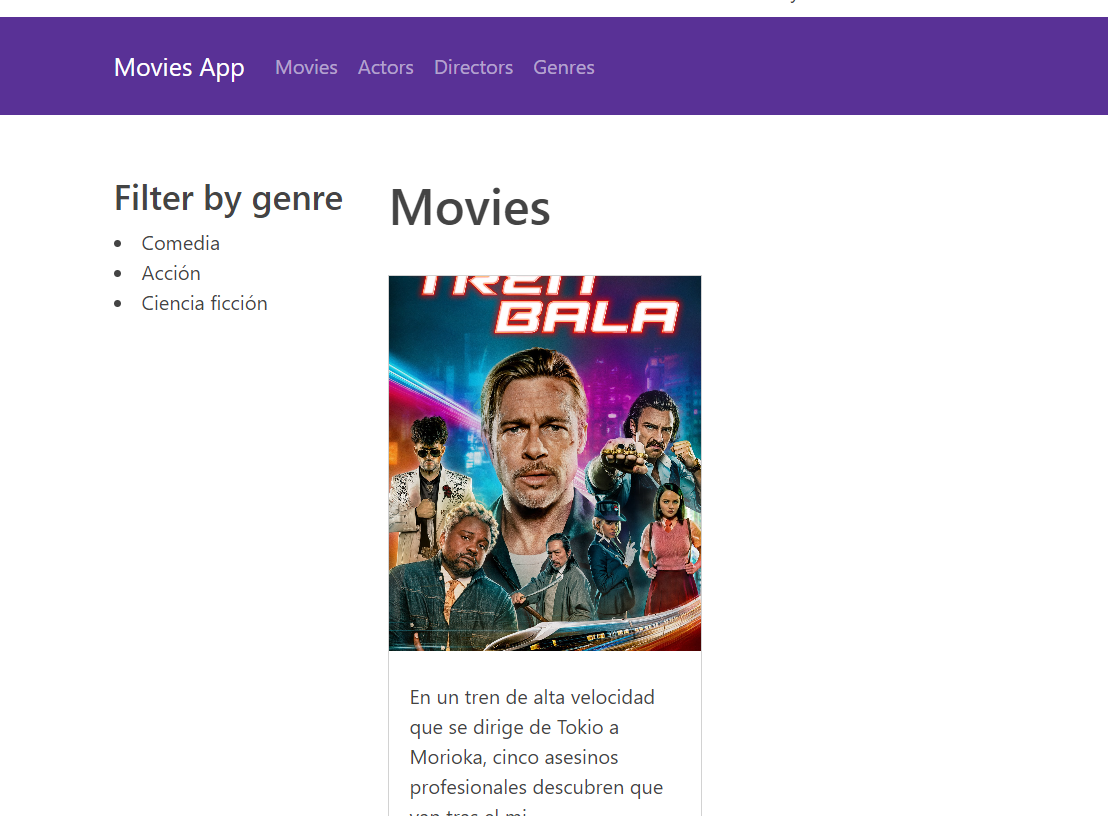
Task: Choose the Ciencia ficción genre
Action: tap(204, 303)
